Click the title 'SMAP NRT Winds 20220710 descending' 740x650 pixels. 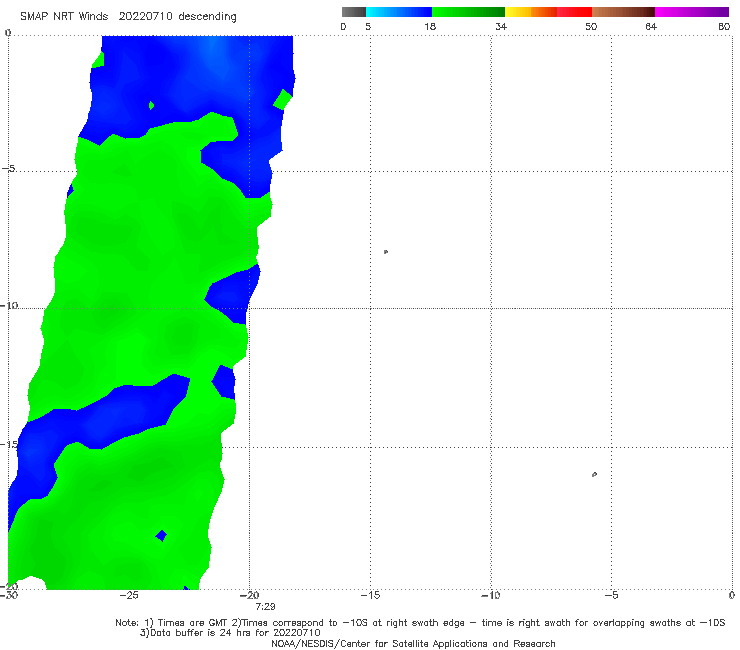point(128,16)
